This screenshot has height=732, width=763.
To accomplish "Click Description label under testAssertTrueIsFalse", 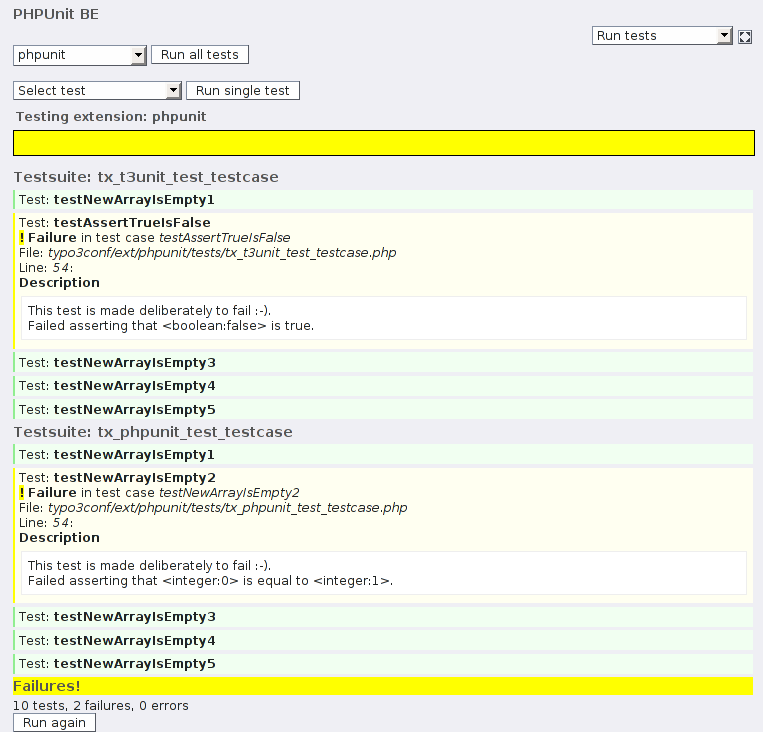I will point(59,283).
